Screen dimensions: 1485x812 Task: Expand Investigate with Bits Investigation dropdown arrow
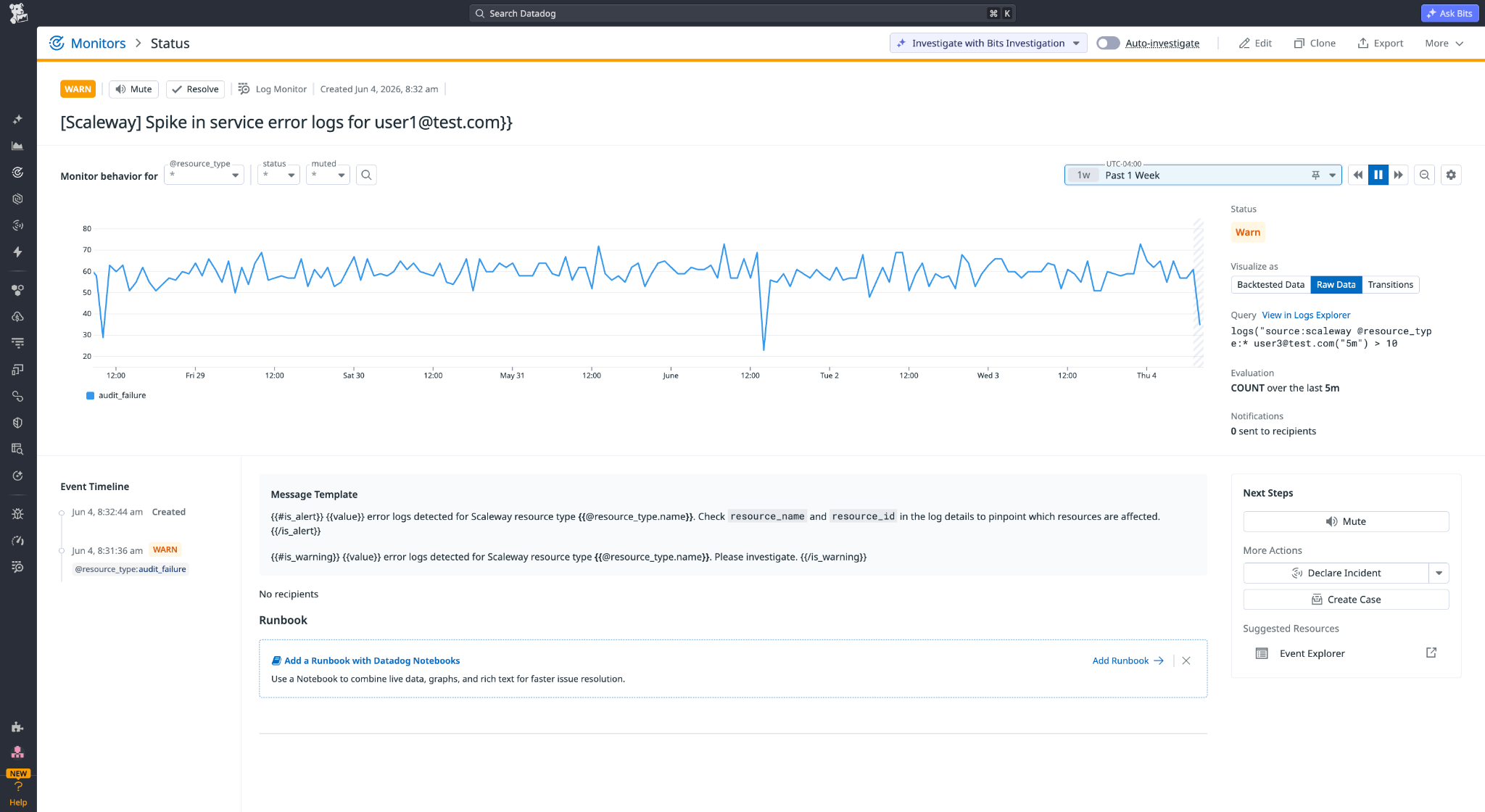tap(1077, 43)
